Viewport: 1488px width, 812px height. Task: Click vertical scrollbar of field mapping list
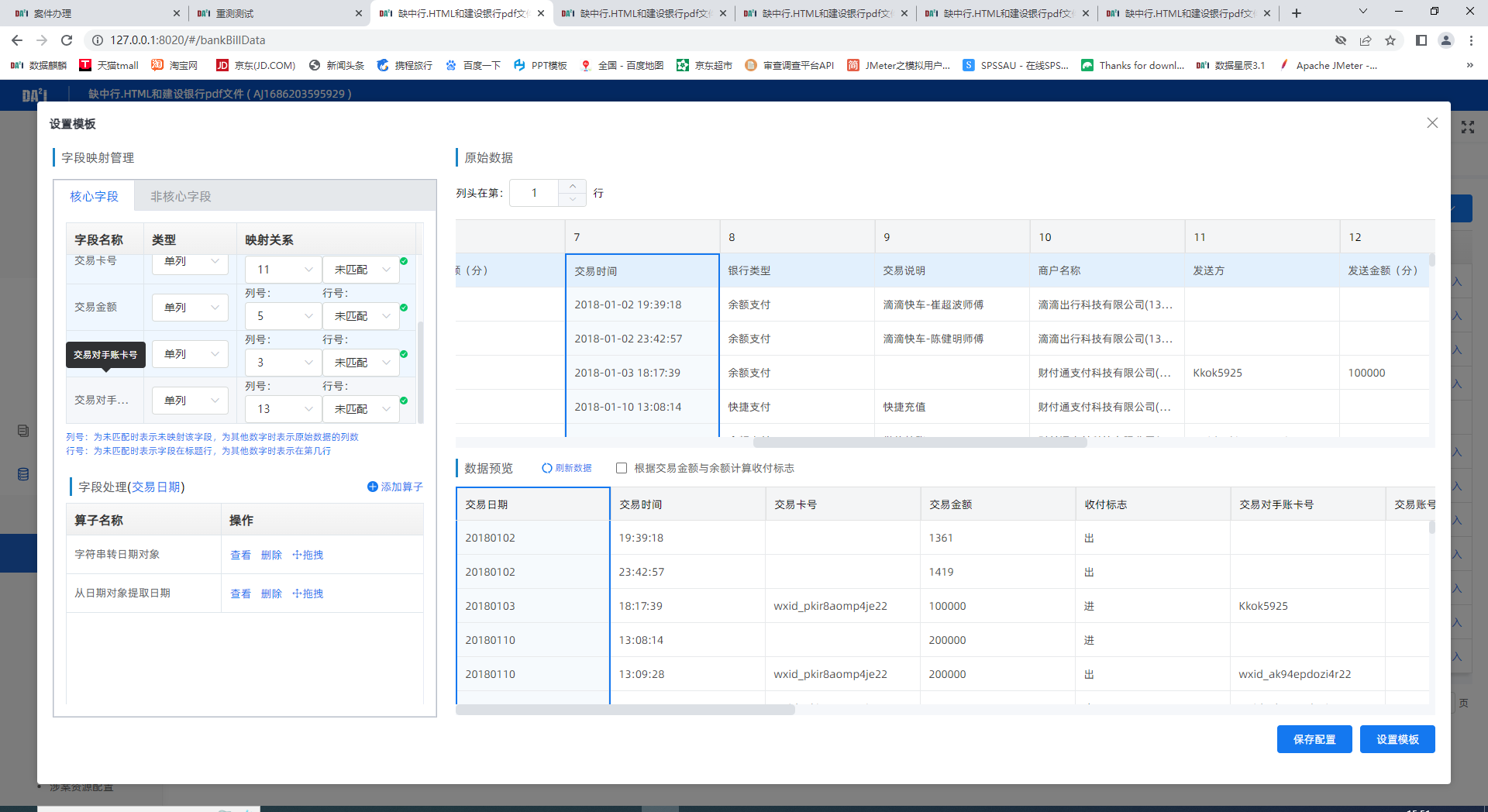point(421,372)
